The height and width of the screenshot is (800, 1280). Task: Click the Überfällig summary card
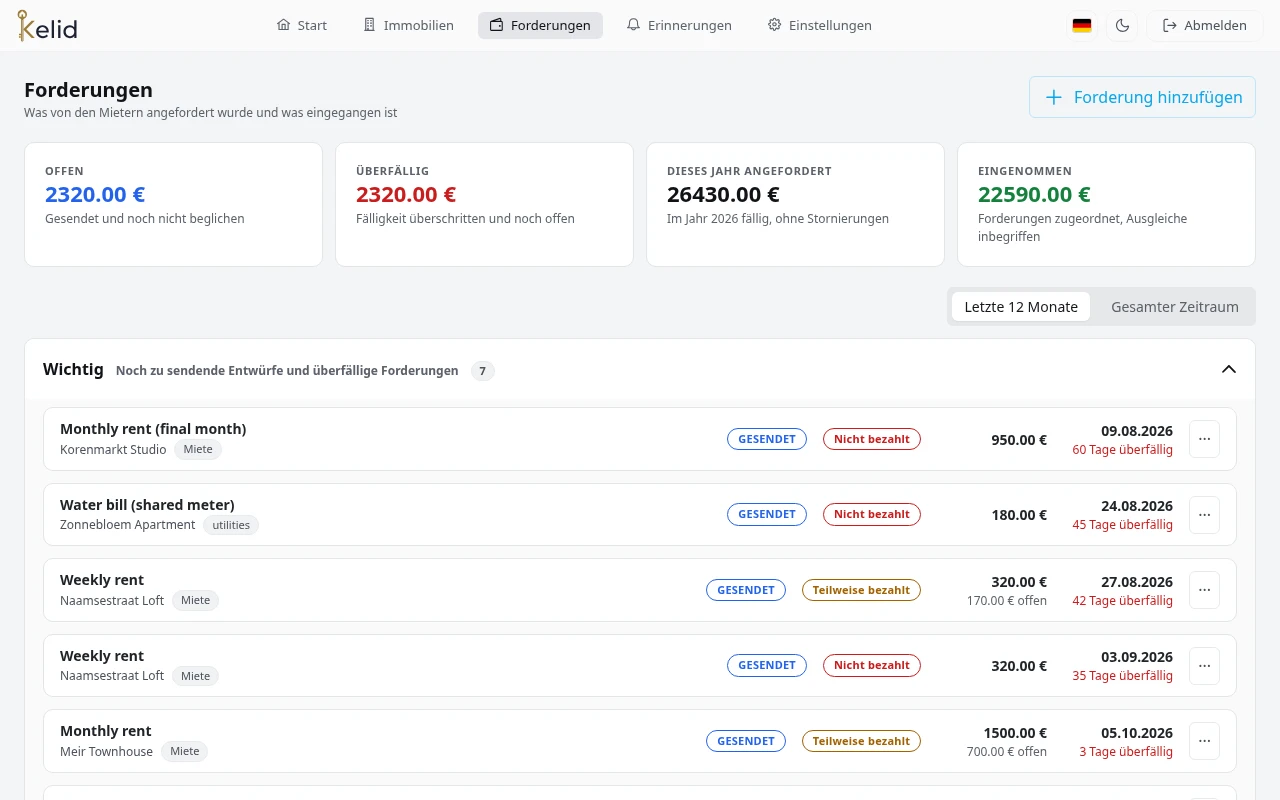tap(484, 204)
